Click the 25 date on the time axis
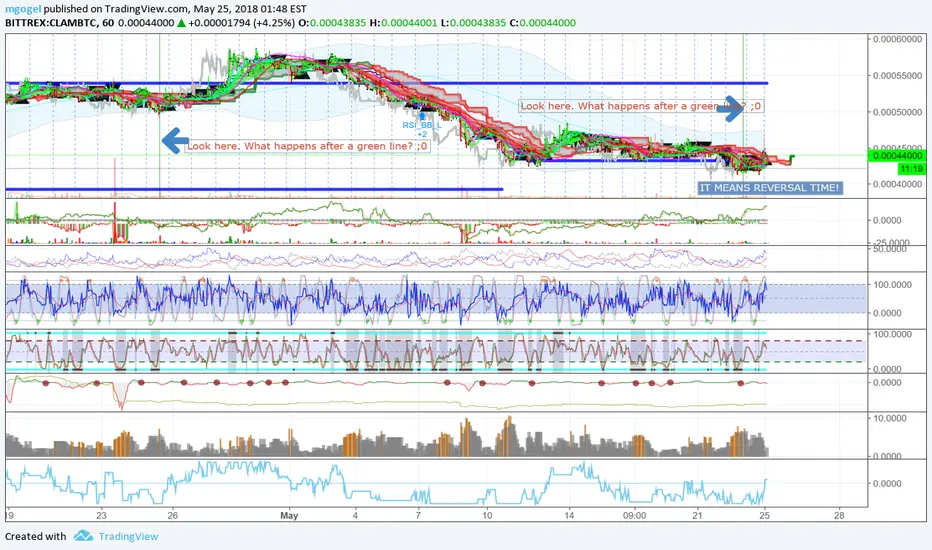 (764, 516)
